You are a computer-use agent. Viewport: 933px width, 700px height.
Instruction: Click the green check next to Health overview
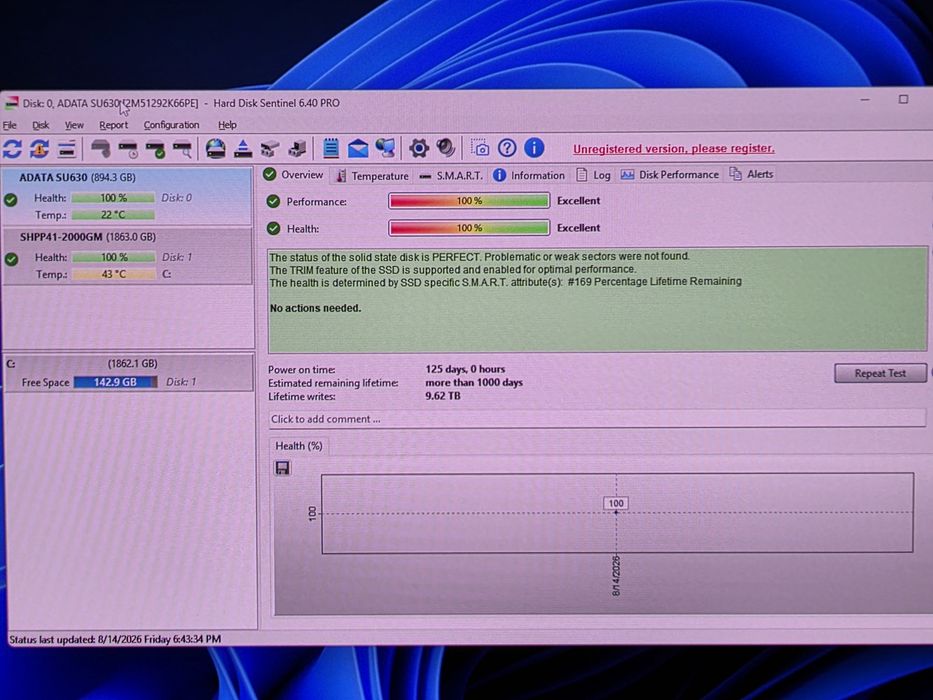[x=273, y=228]
